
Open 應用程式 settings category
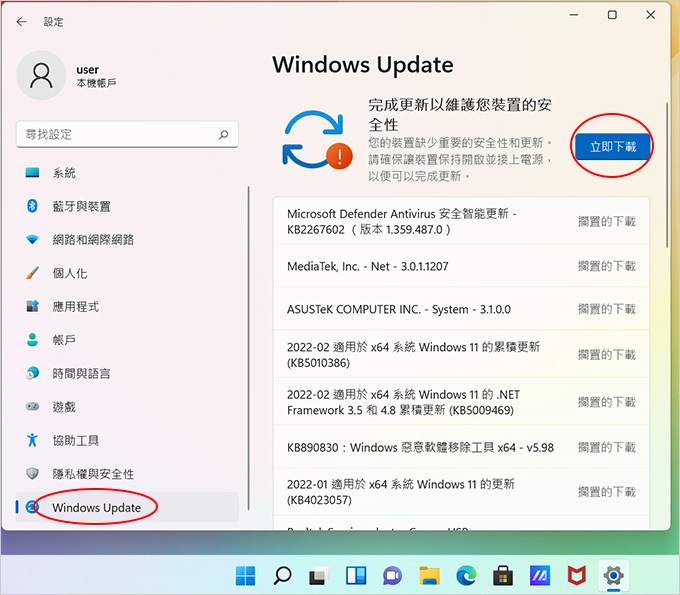click(x=127, y=306)
